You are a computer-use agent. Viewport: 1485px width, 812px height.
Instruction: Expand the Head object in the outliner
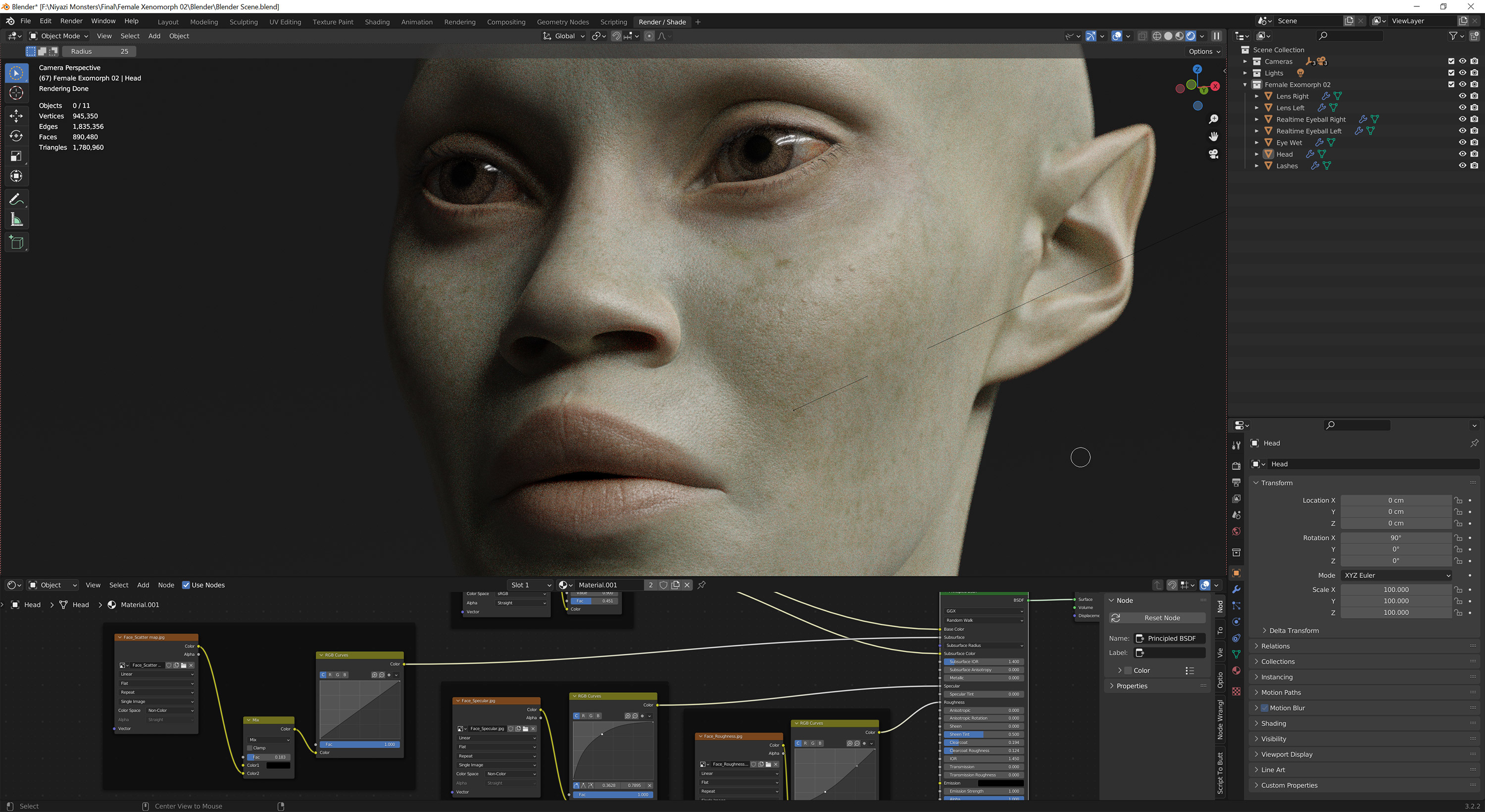pos(1257,154)
